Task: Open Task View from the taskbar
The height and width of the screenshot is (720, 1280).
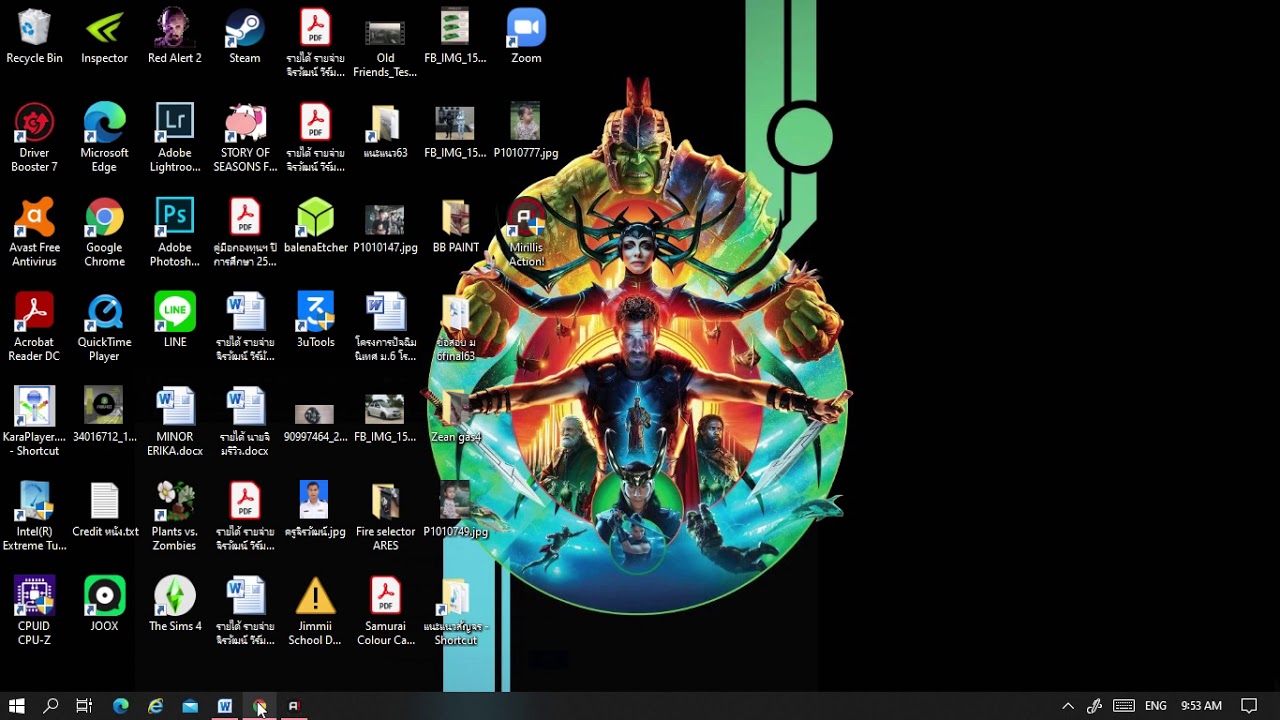Action: point(84,706)
